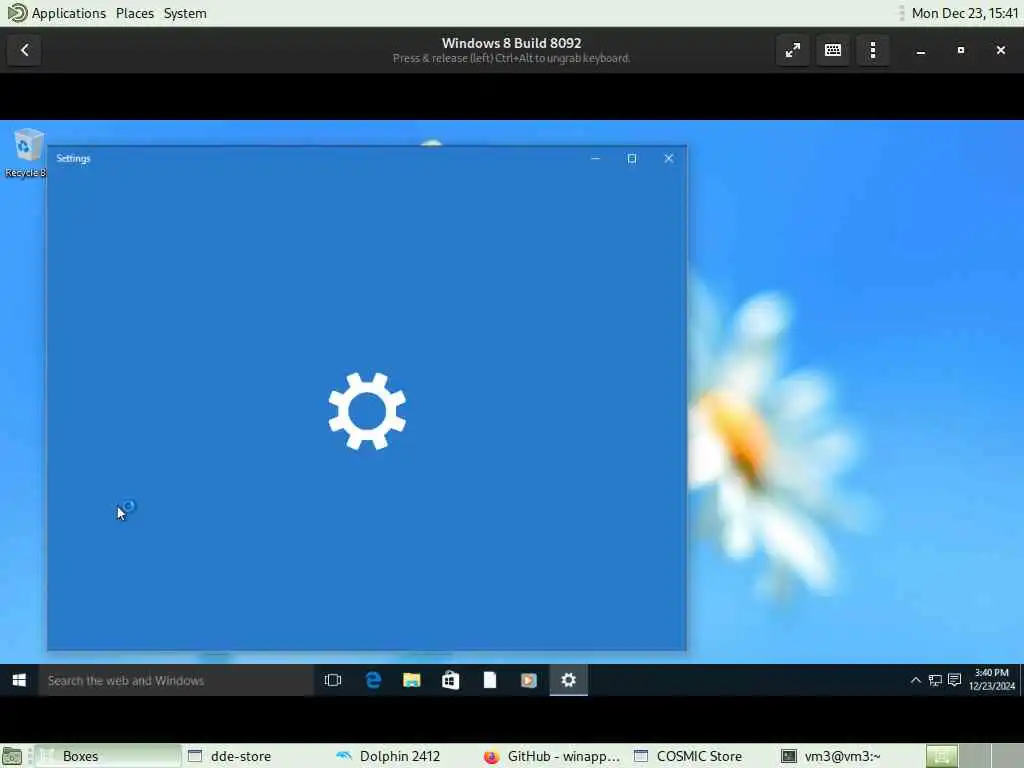Open the System menu

point(185,13)
